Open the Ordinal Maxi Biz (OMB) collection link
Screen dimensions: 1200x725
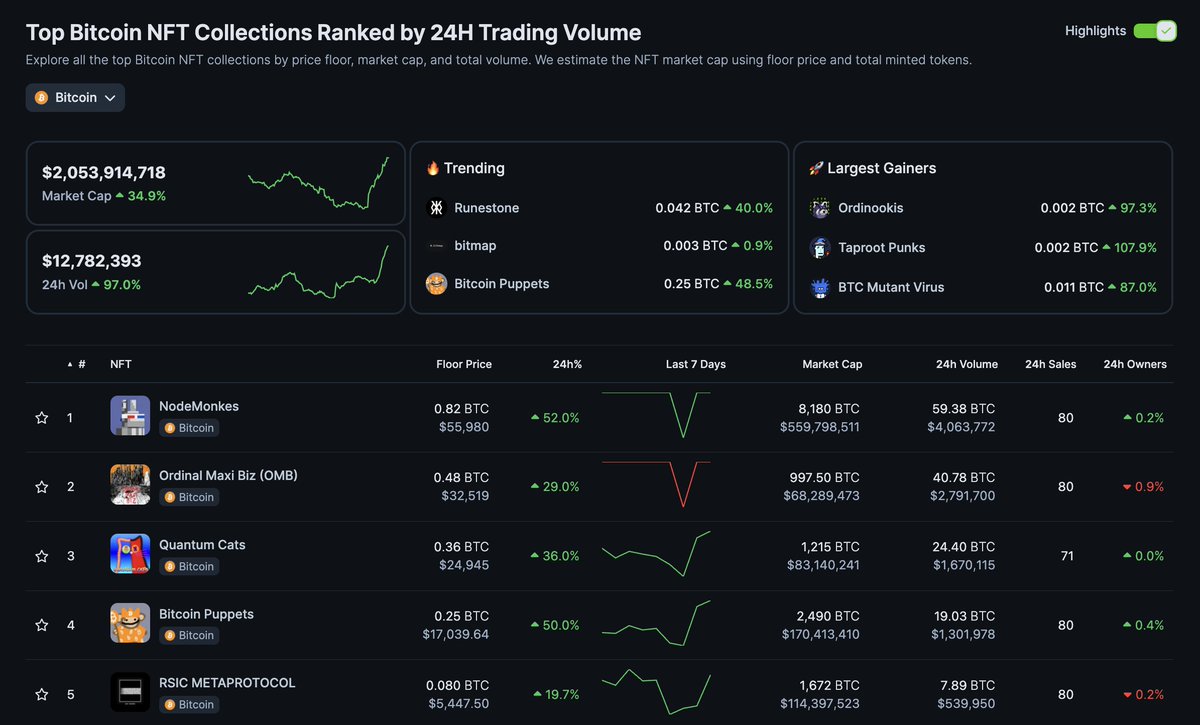[228, 475]
